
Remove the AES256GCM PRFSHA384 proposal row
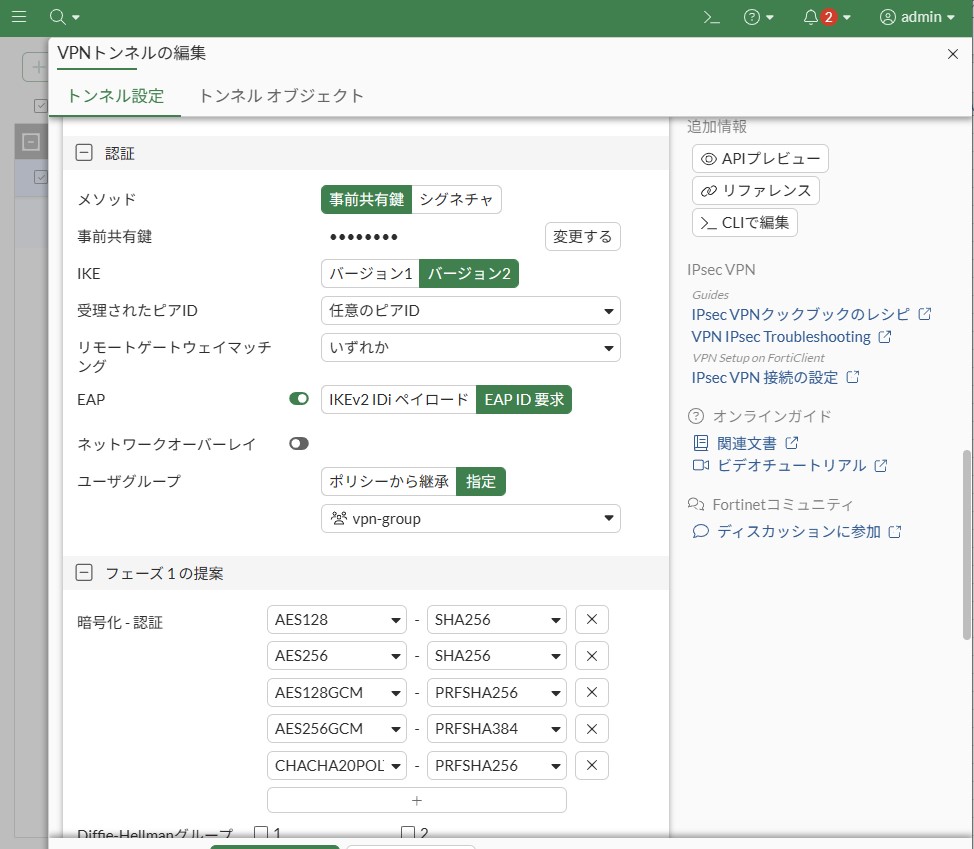tap(591, 729)
